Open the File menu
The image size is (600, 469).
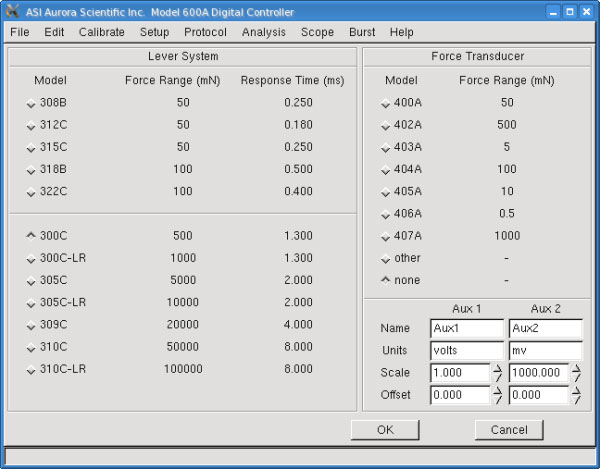(x=20, y=32)
